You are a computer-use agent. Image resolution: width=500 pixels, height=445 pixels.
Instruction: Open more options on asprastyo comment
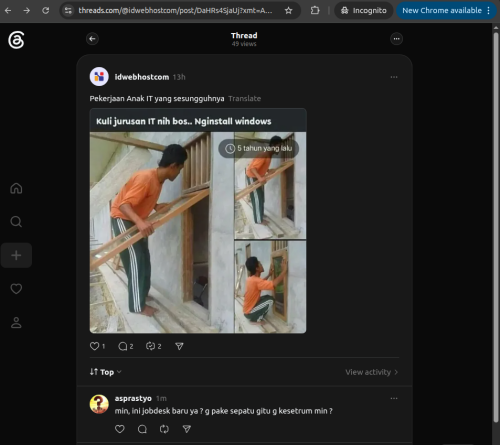point(394,398)
